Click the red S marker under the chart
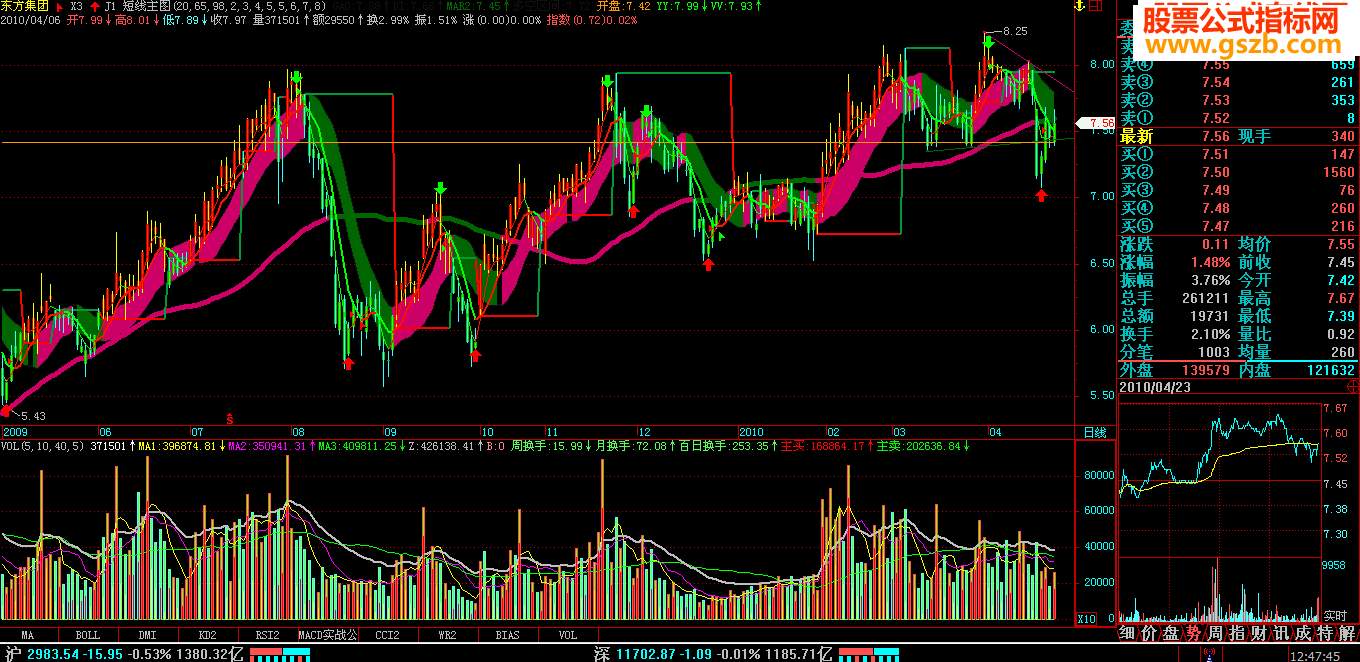This screenshot has height=662, width=1360. (229, 419)
